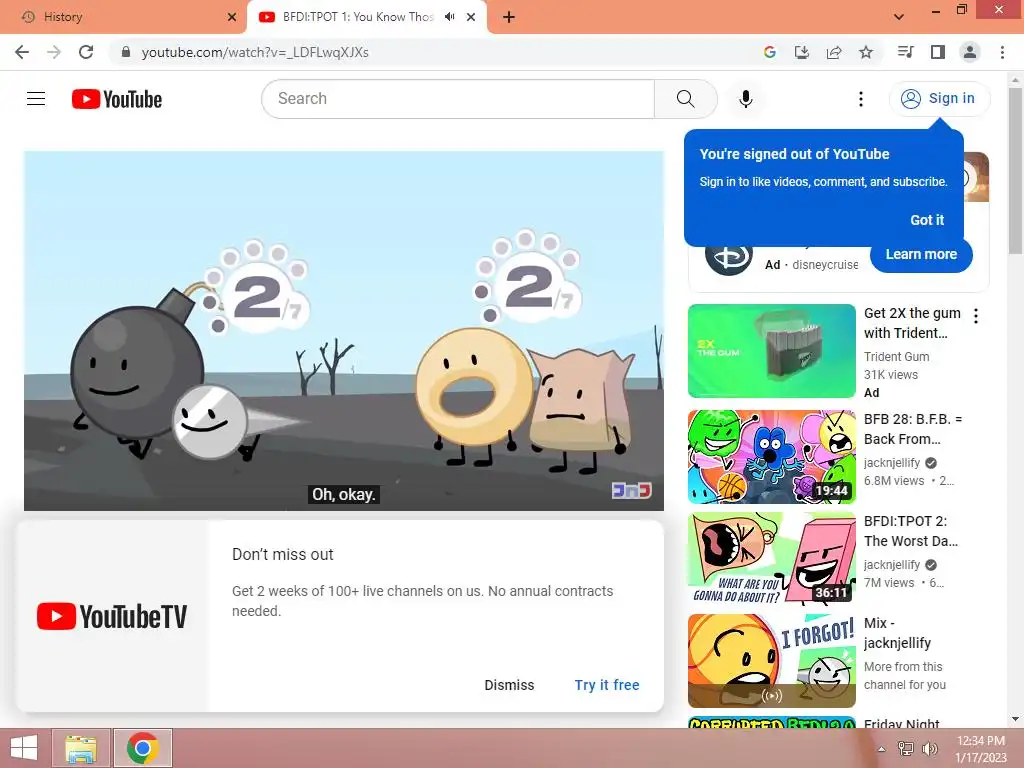This screenshot has width=1024, height=768.
Task: Toggle Chrome side panel icon
Action: [x=938, y=52]
